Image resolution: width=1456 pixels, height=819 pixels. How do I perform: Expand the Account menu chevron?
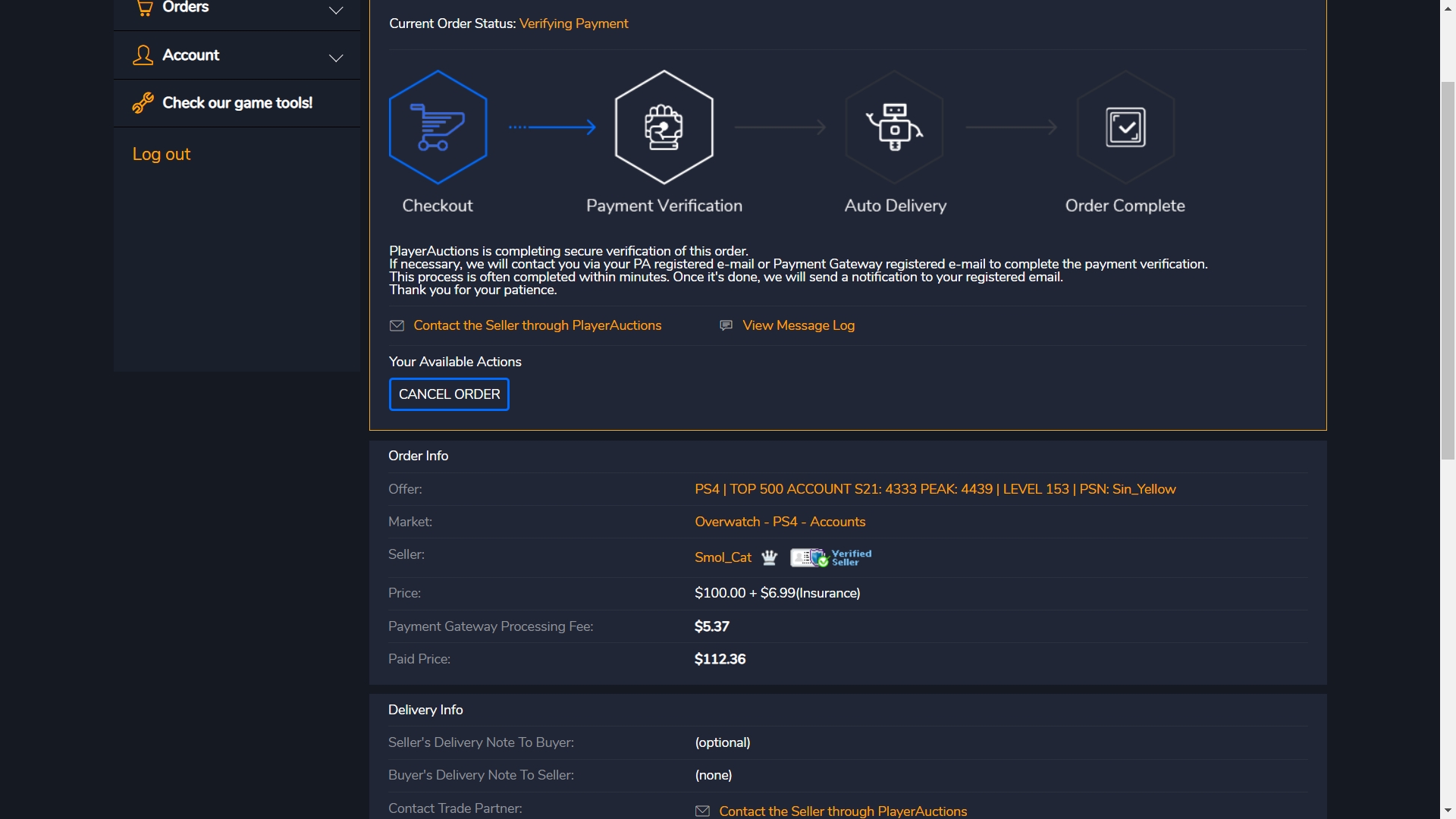[336, 58]
